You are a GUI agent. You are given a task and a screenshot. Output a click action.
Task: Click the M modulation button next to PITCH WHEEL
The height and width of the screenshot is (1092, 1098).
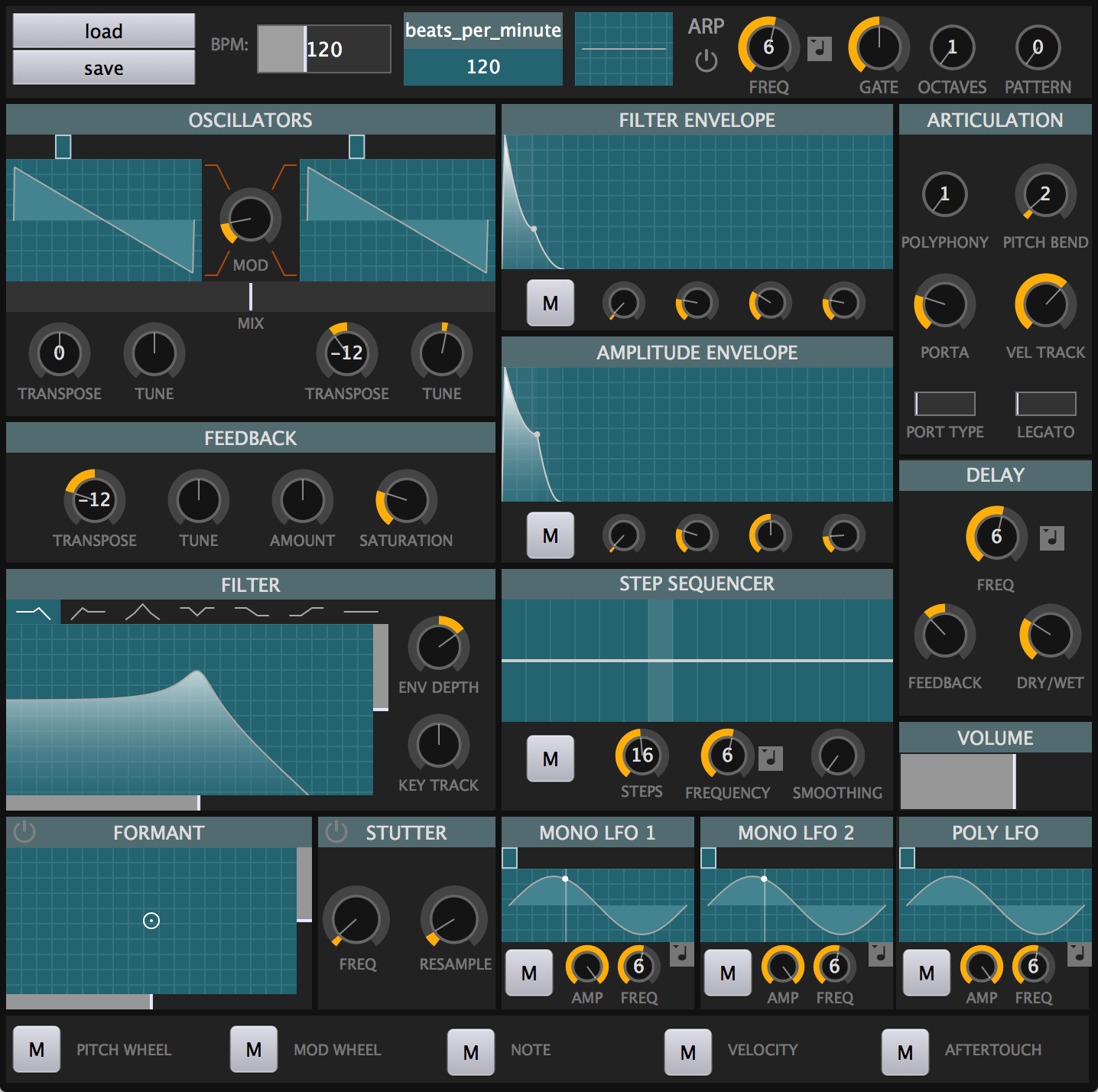tap(36, 1049)
